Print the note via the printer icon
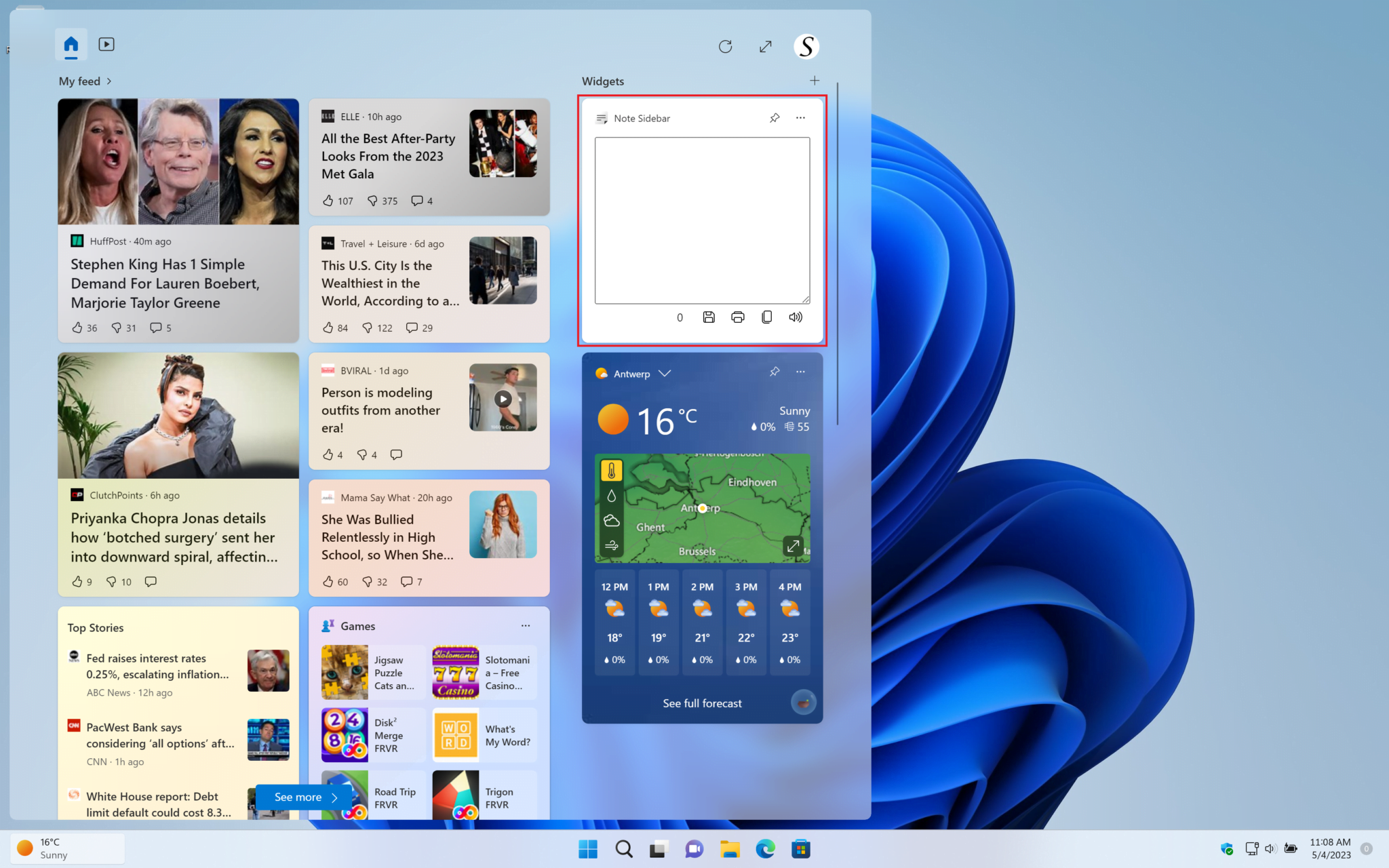Image resolution: width=1389 pixels, height=868 pixels. [x=738, y=317]
